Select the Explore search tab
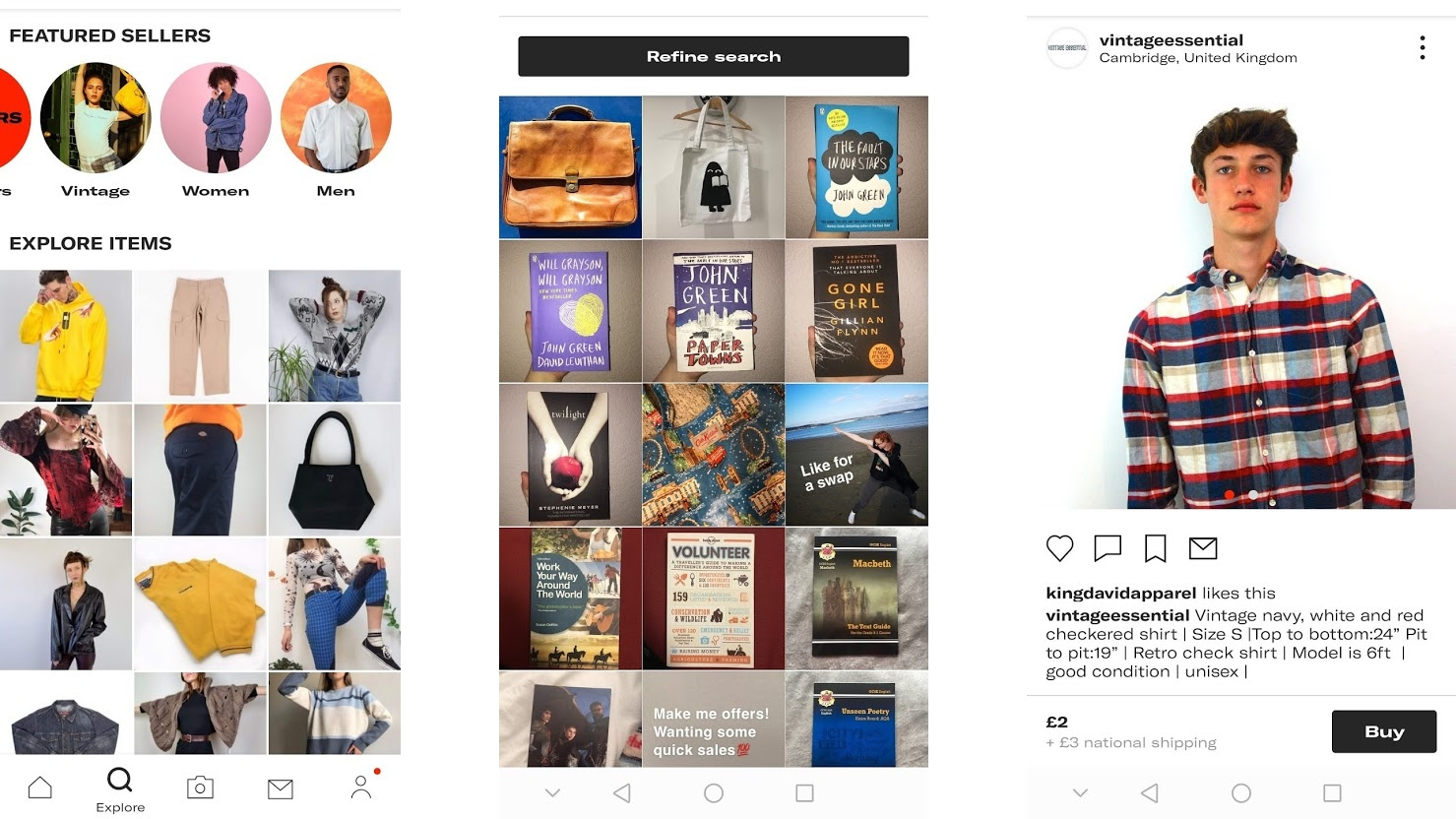Image resolution: width=1456 pixels, height=819 pixels. (120, 789)
